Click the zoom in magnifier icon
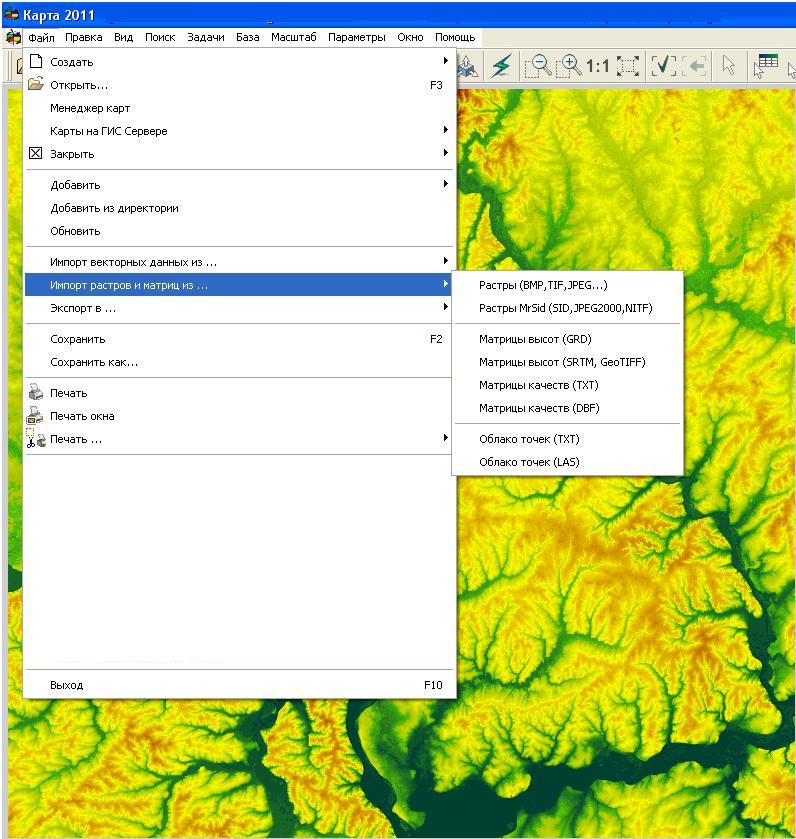The width and height of the screenshot is (796, 839). point(568,66)
